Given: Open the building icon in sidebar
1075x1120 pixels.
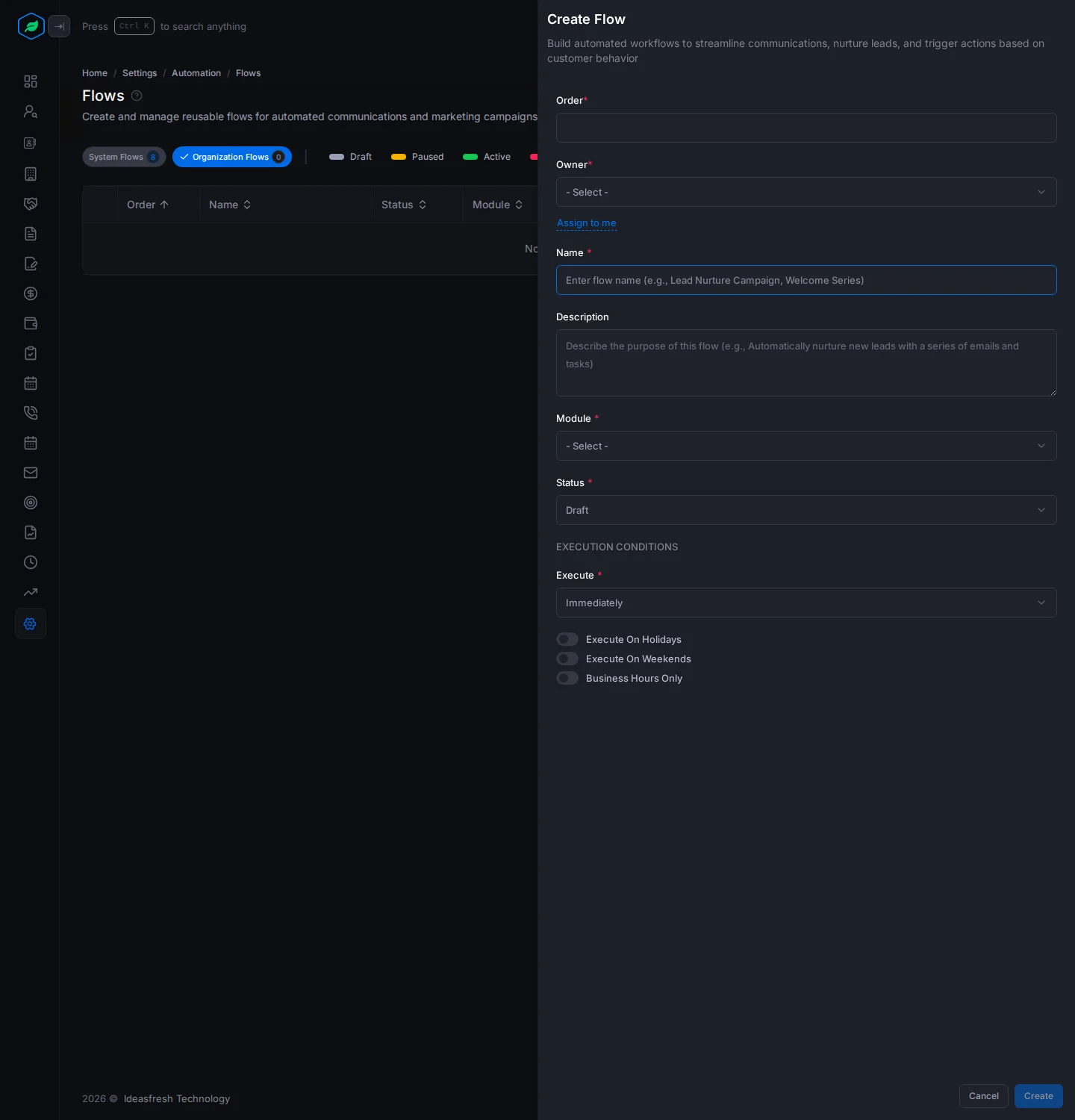Looking at the screenshot, I should coord(31,174).
